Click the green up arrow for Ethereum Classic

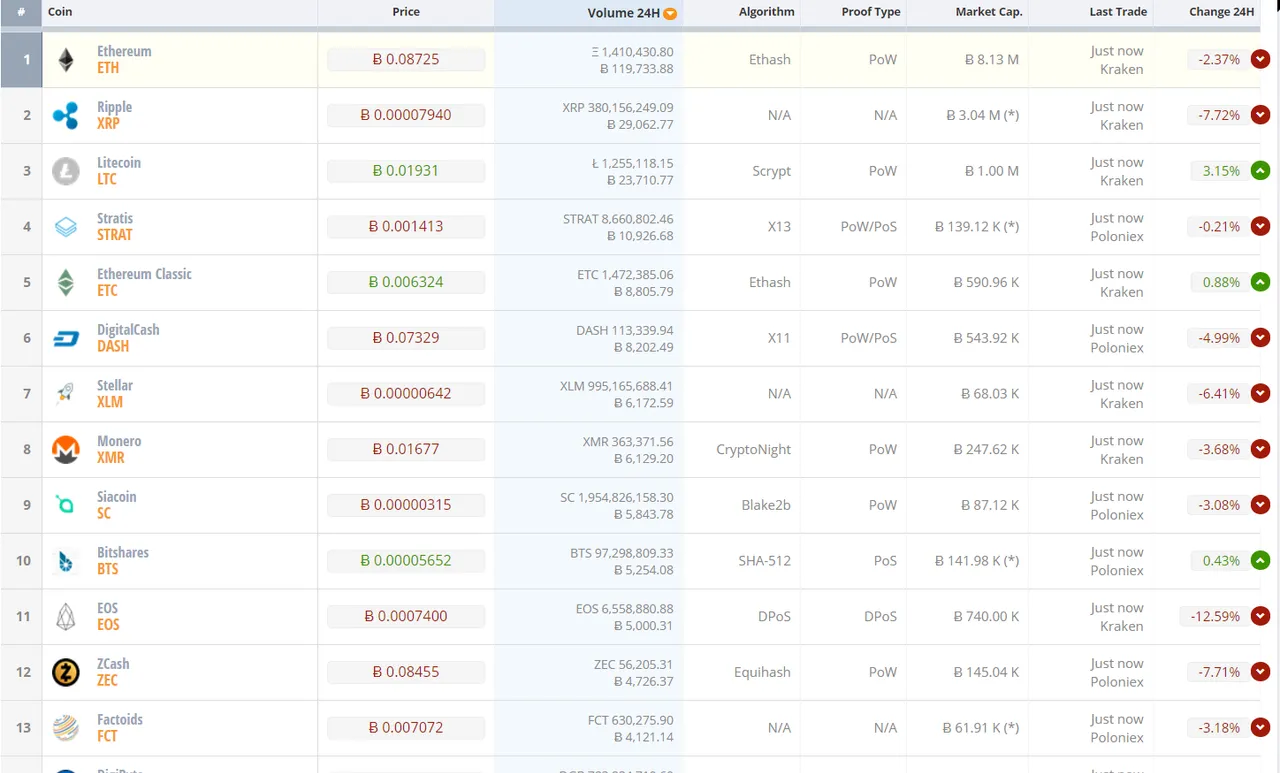pos(1260,282)
